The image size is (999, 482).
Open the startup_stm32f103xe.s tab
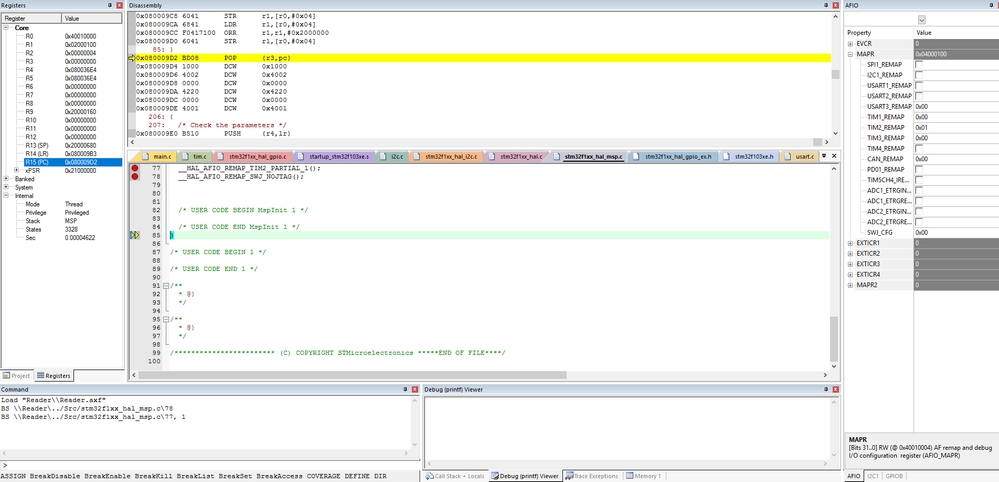click(x=334, y=156)
